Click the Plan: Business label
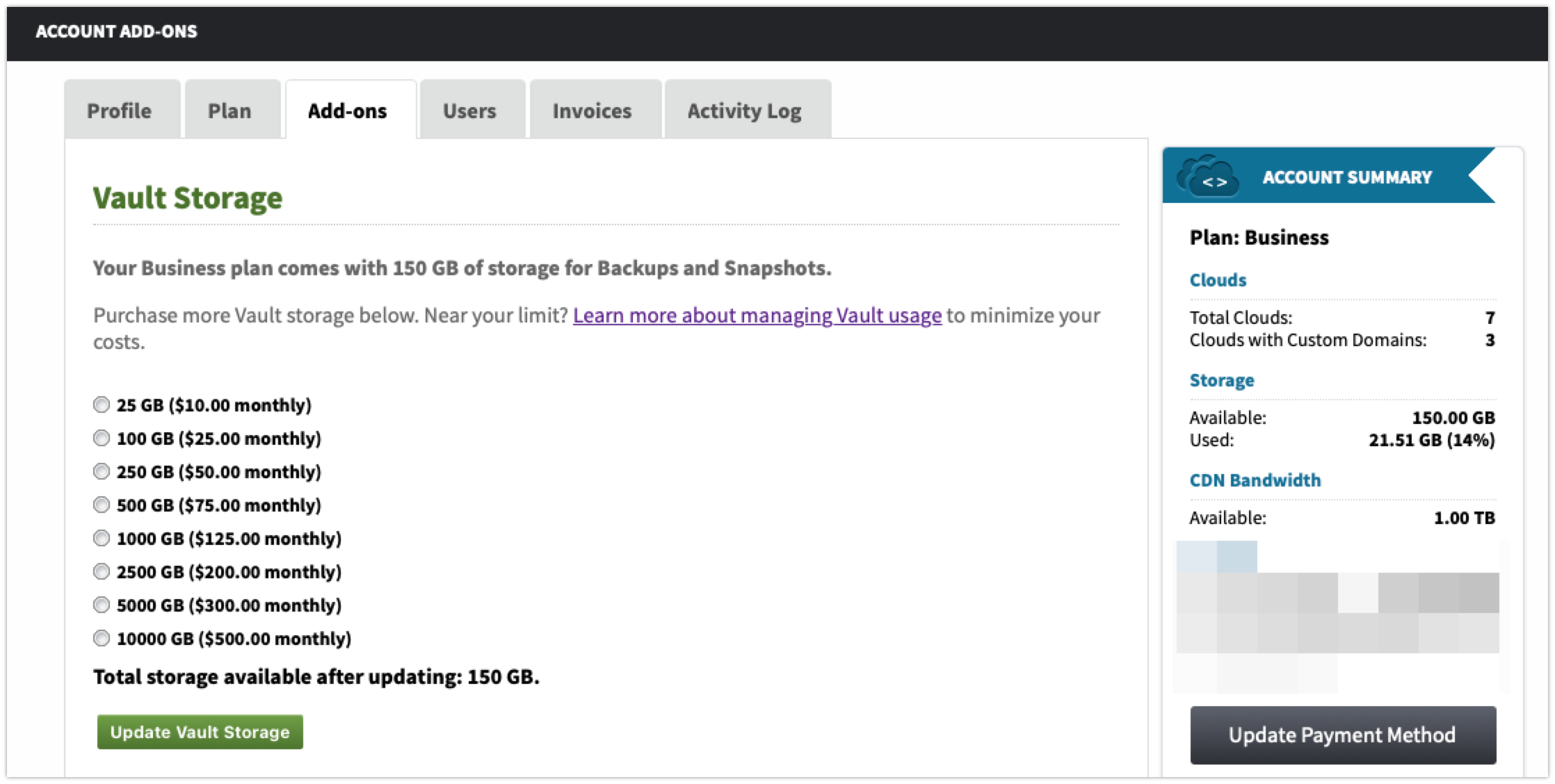 [x=1259, y=238]
